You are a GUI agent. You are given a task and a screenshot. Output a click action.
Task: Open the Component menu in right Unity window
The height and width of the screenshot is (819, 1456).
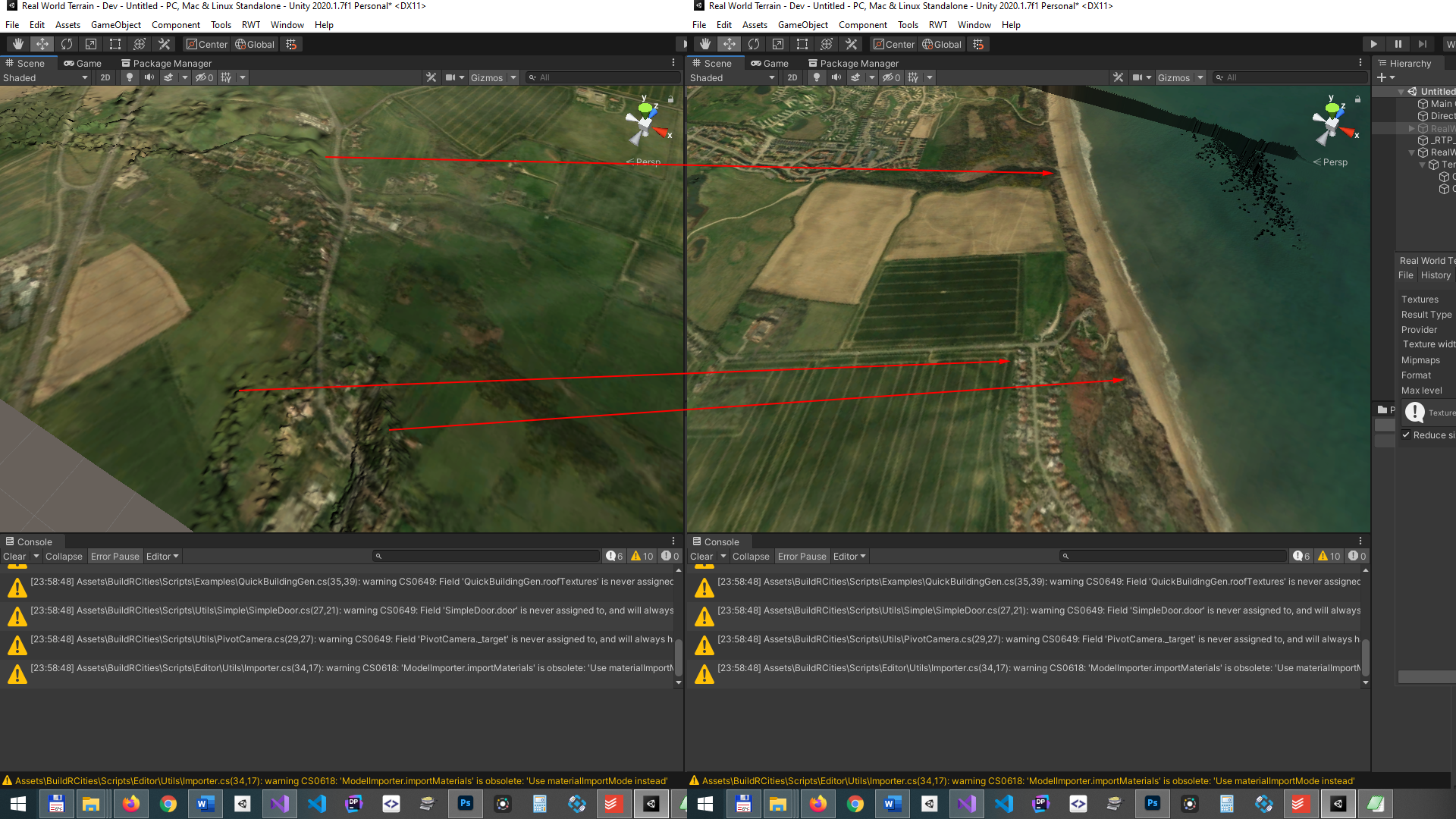pos(863,25)
